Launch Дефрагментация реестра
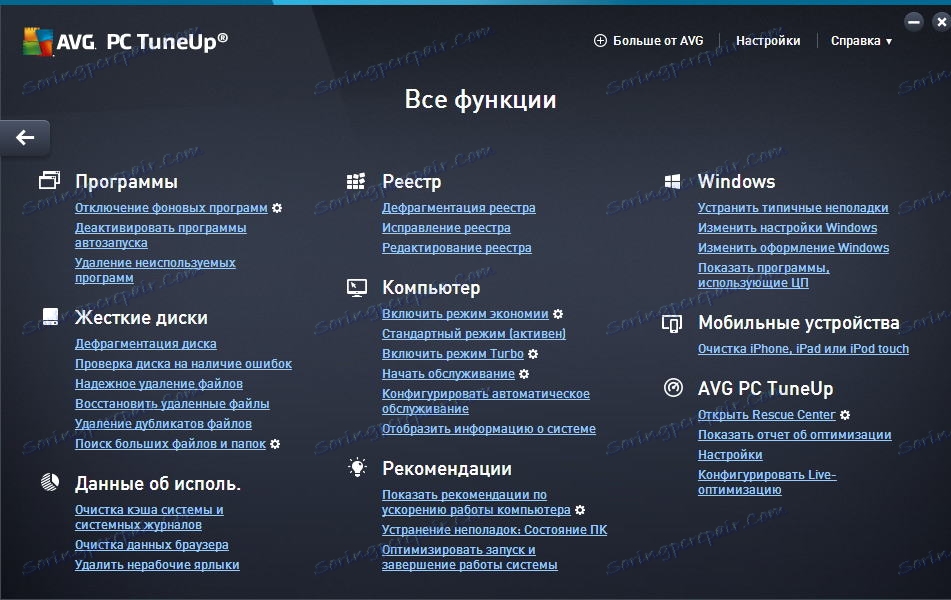This screenshot has height=600, width=951. click(459, 208)
